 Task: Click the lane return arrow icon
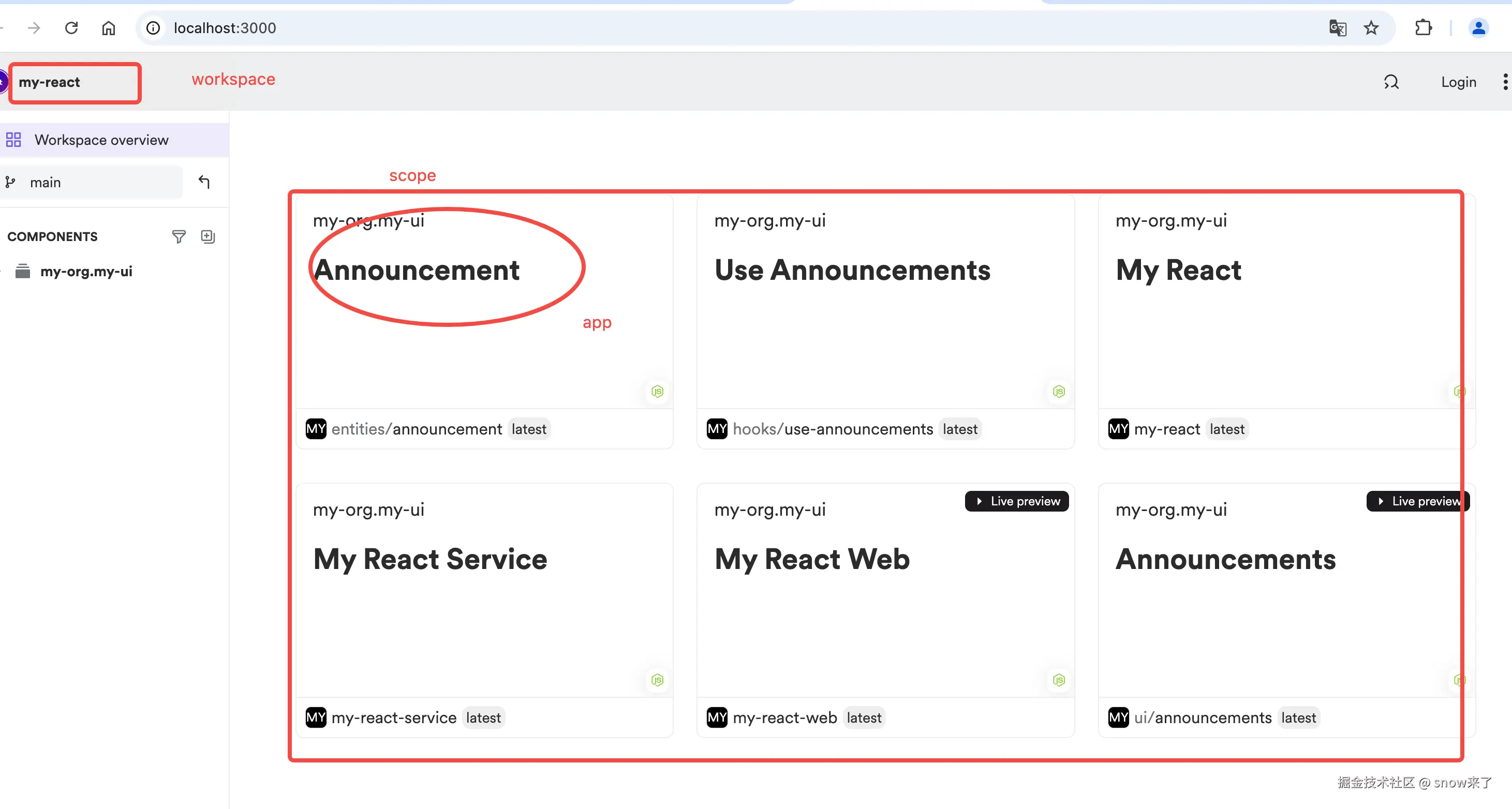coord(204,182)
